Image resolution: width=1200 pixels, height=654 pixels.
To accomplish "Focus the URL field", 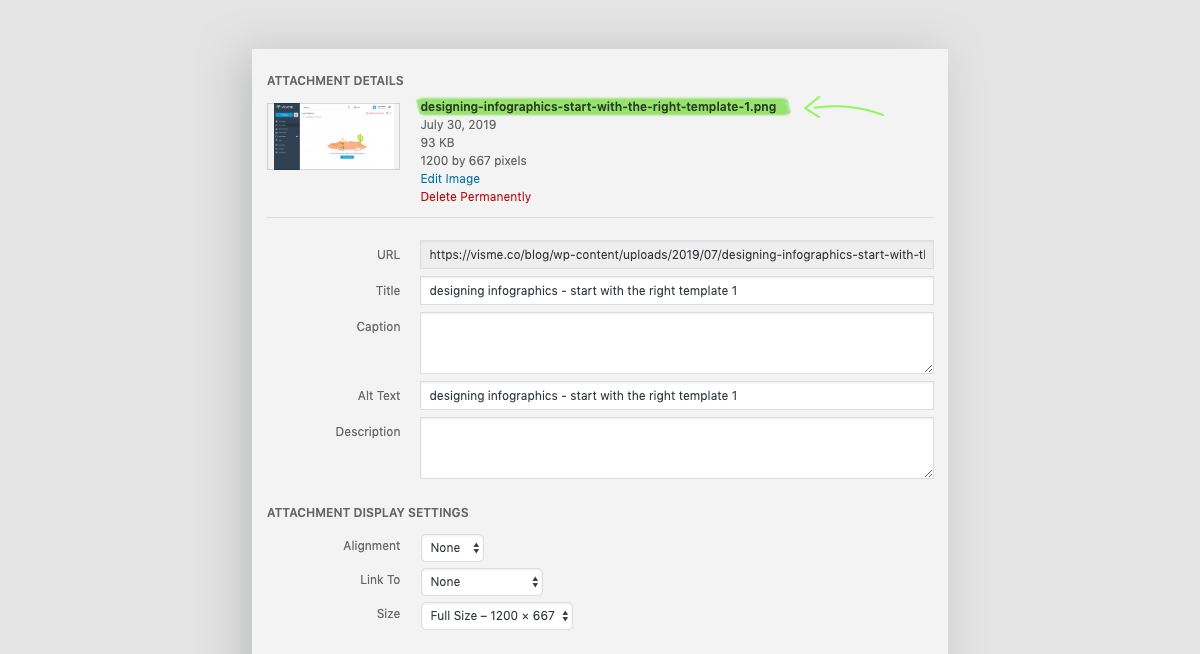I will tap(676, 255).
